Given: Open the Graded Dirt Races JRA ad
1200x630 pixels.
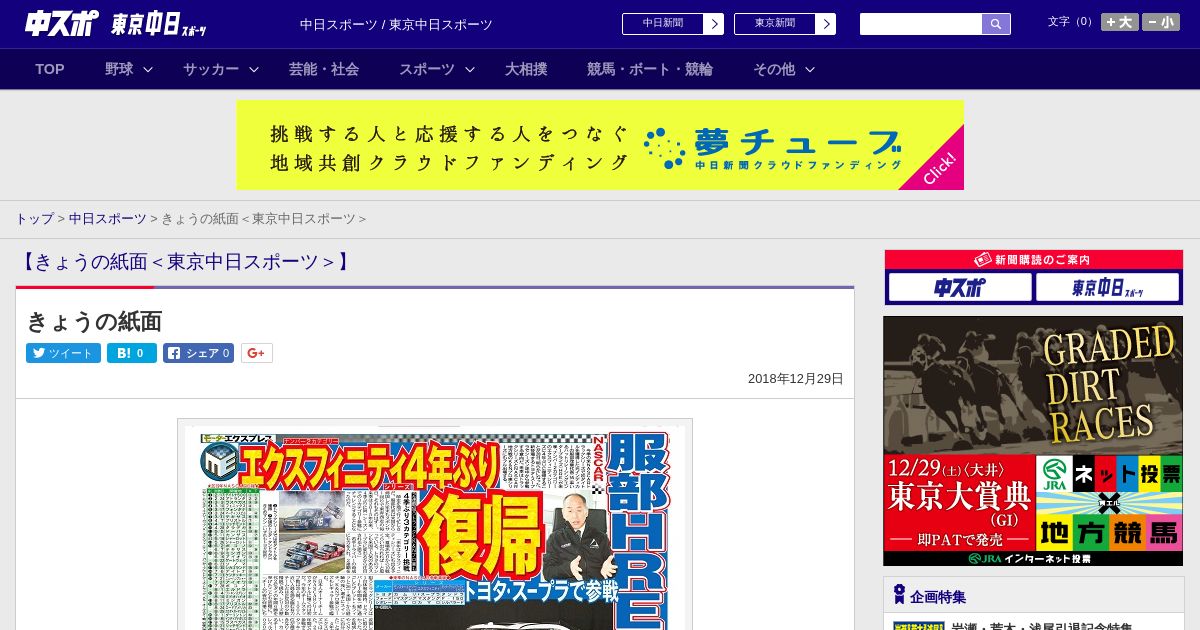Looking at the screenshot, I should coord(1033,441).
